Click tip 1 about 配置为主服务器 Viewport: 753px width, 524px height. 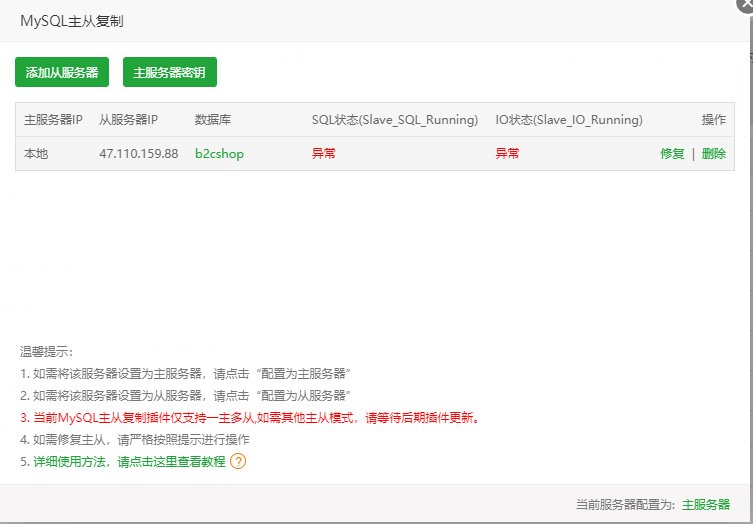185,373
